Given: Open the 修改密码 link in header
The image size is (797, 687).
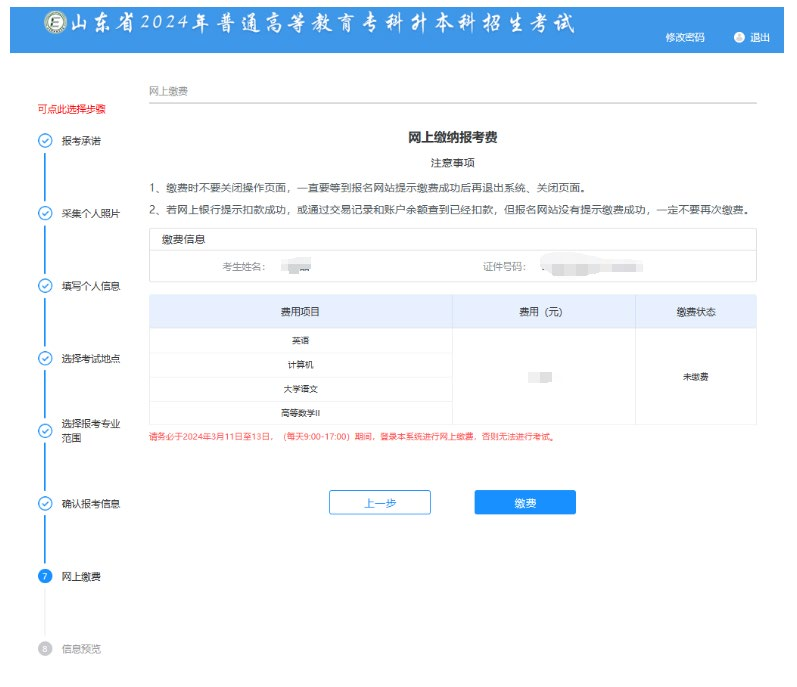Looking at the screenshot, I should (x=685, y=37).
